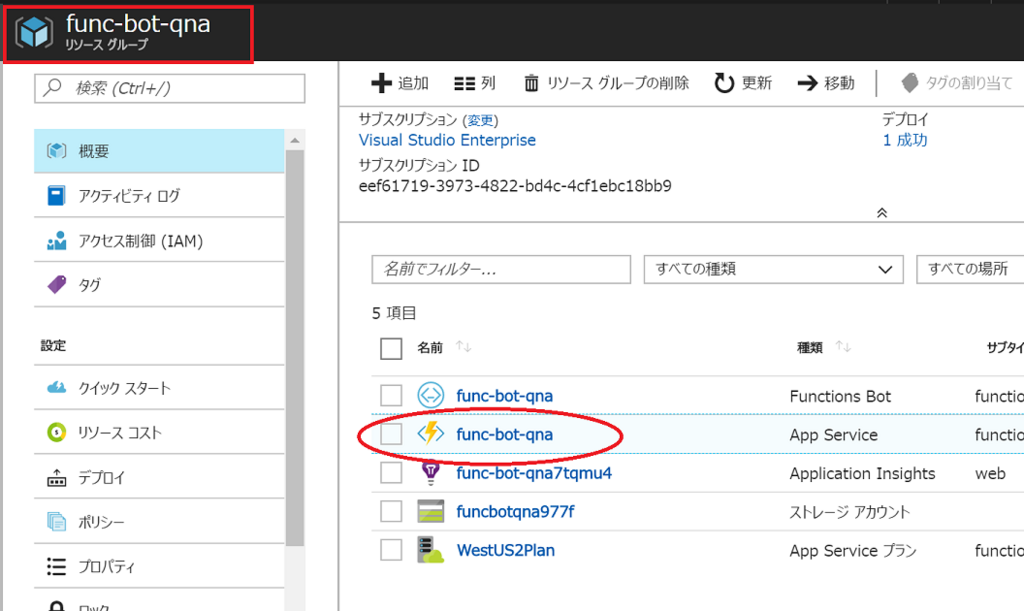Open 概要 in the sidebar
This screenshot has height=611, width=1024.
click(x=159, y=151)
